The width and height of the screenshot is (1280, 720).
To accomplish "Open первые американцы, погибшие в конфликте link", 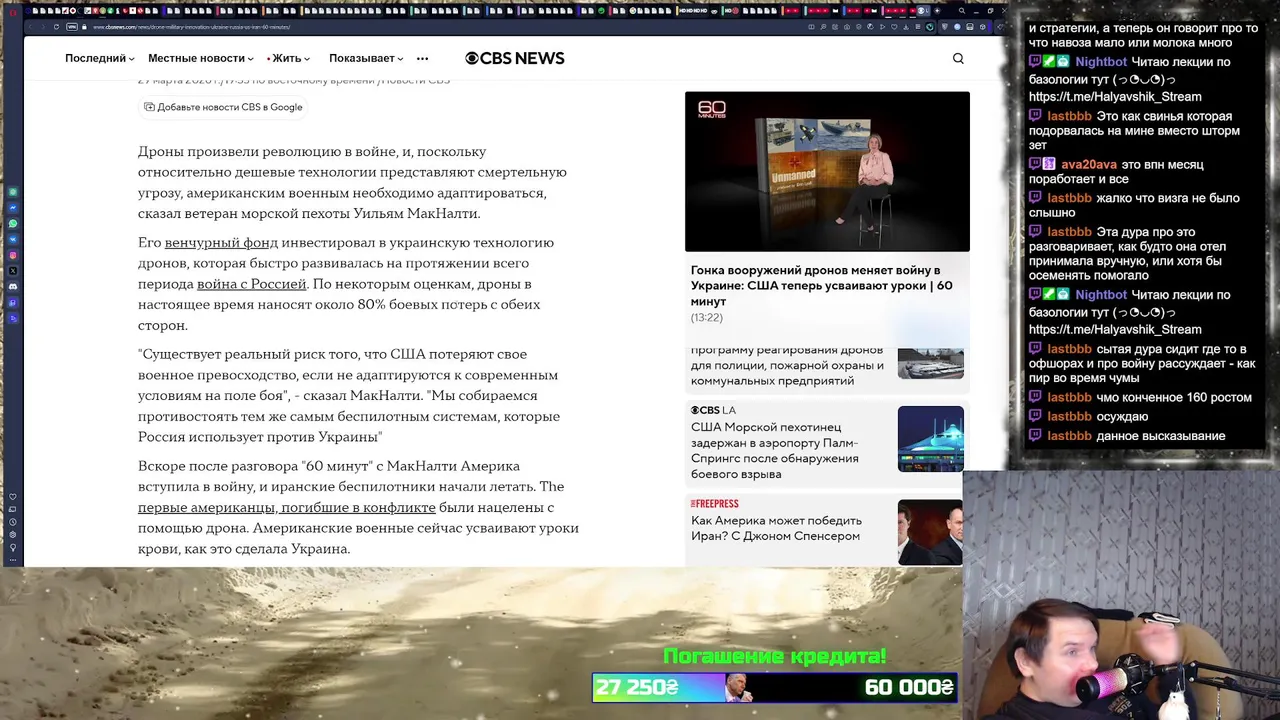I will pos(287,508).
